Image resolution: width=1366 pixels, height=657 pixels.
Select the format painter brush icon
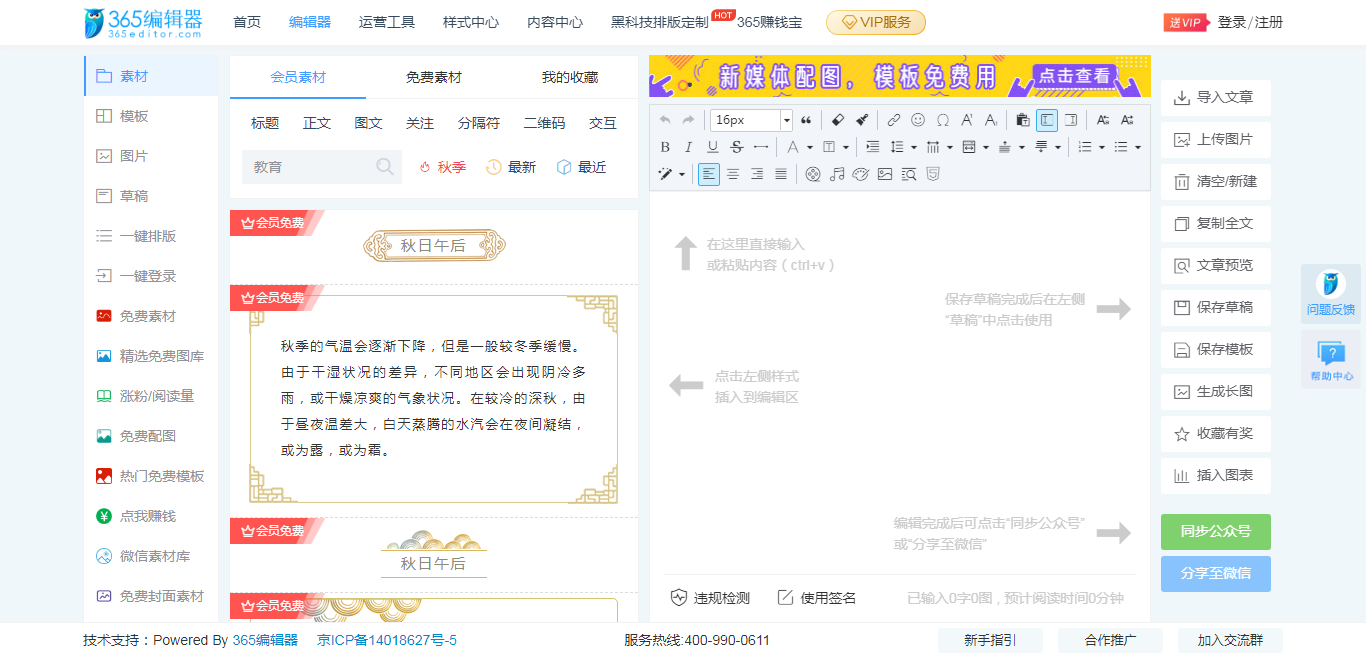tap(862, 120)
